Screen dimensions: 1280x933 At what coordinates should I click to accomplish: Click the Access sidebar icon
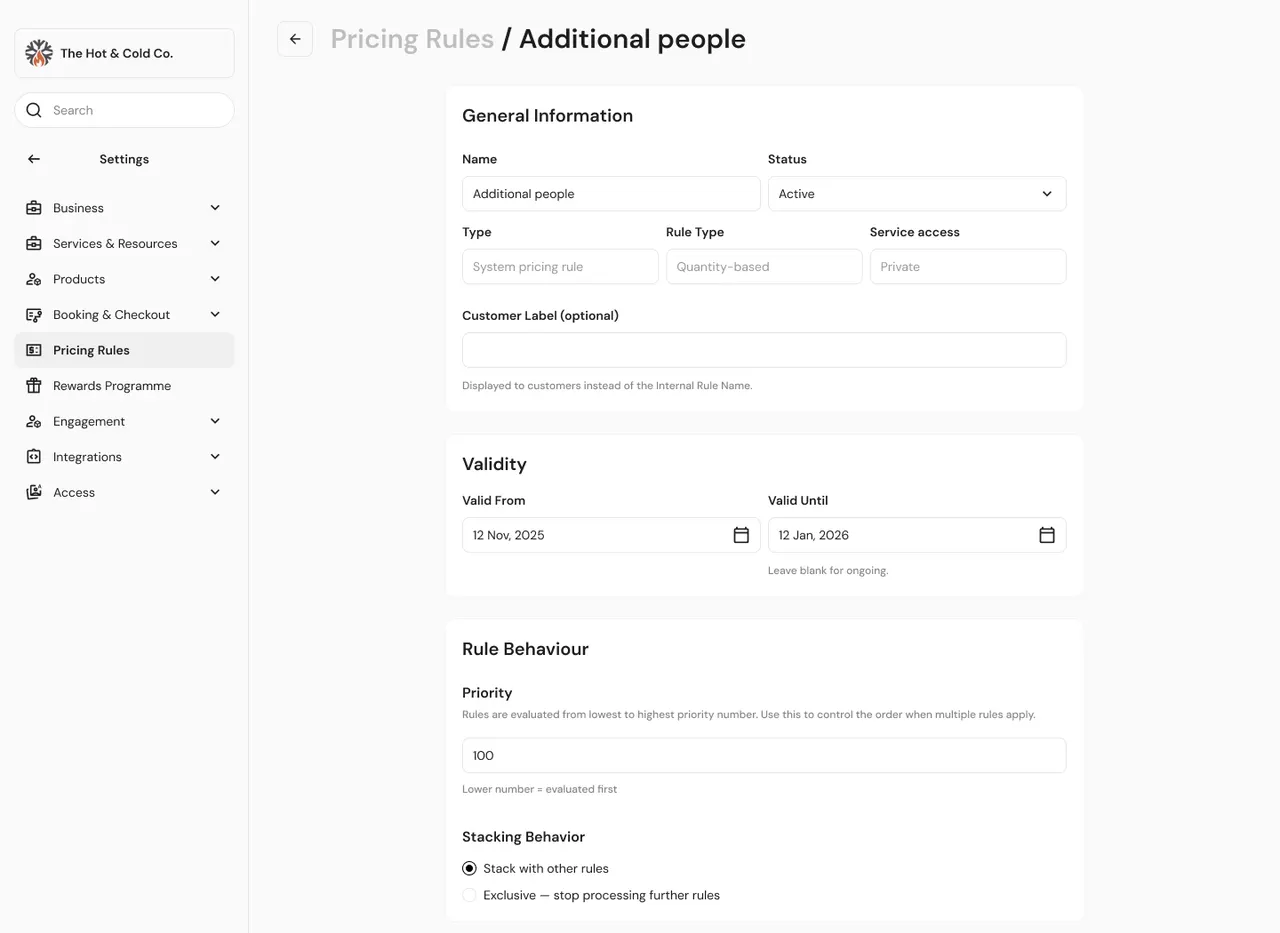click(x=34, y=492)
